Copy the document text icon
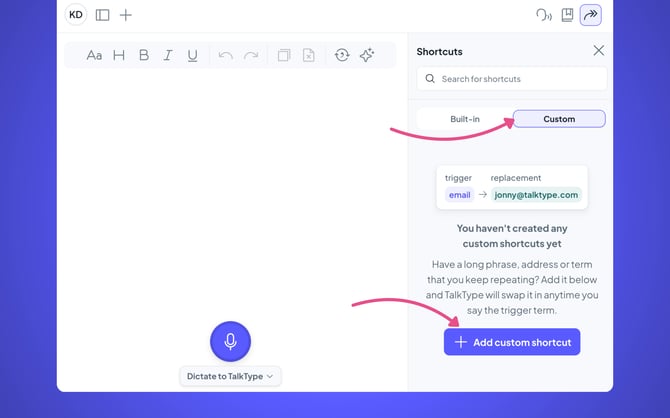This screenshot has width=670, height=418. pyautogui.click(x=284, y=55)
